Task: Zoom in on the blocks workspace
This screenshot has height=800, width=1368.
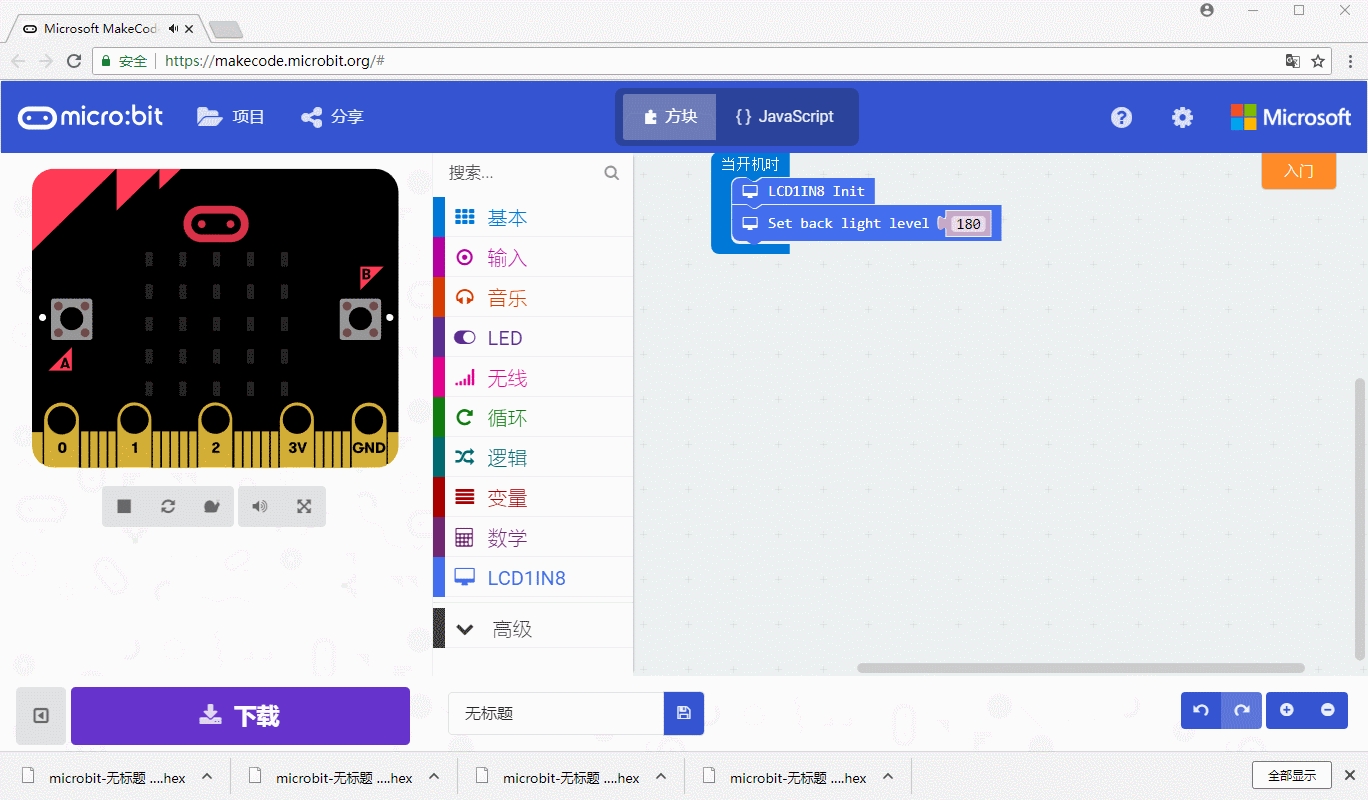Action: (x=1286, y=710)
